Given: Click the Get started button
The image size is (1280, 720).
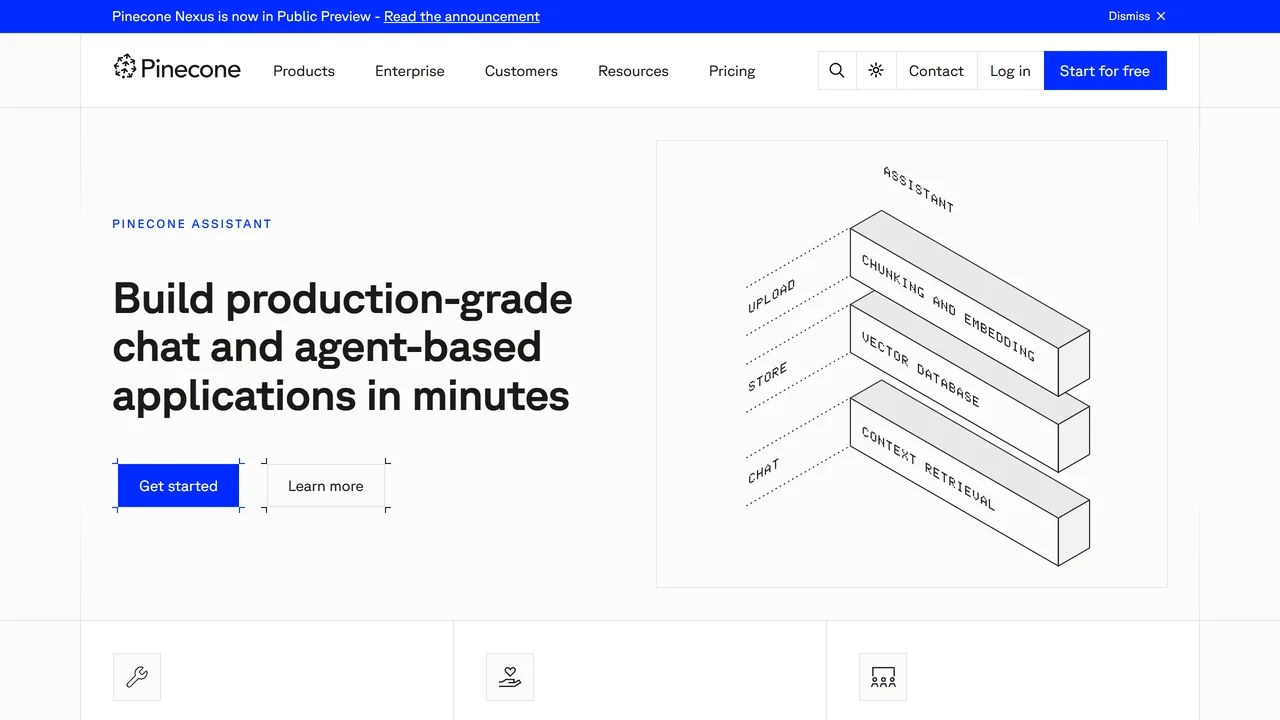Looking at the screenshot, I should point(178,486).
